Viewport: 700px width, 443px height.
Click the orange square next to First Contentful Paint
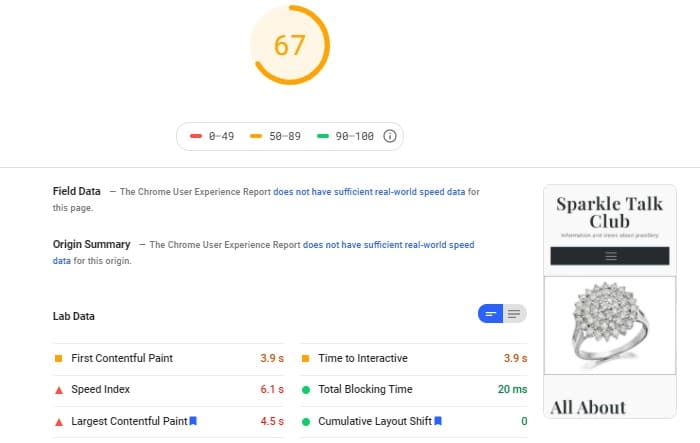pos(58,358)
